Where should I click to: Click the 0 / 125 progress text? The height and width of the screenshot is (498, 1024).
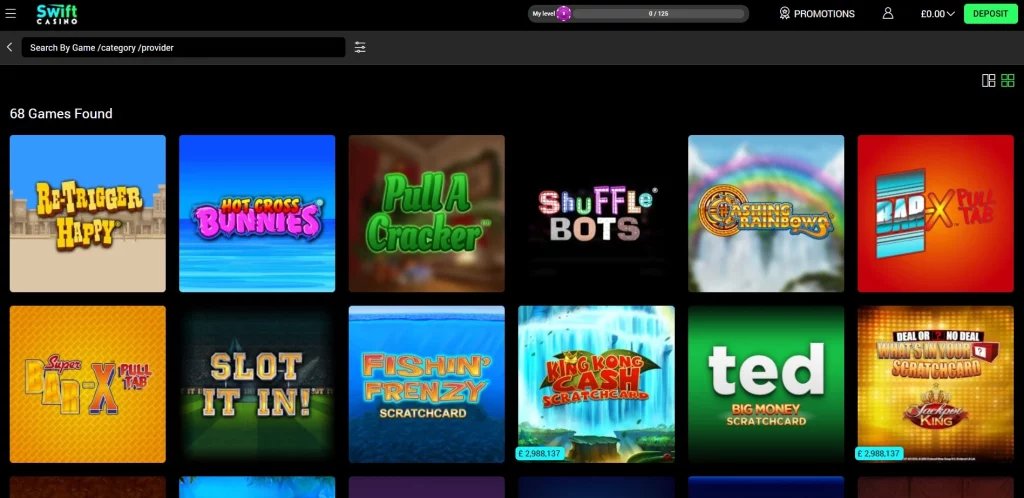tap(658, 14)
